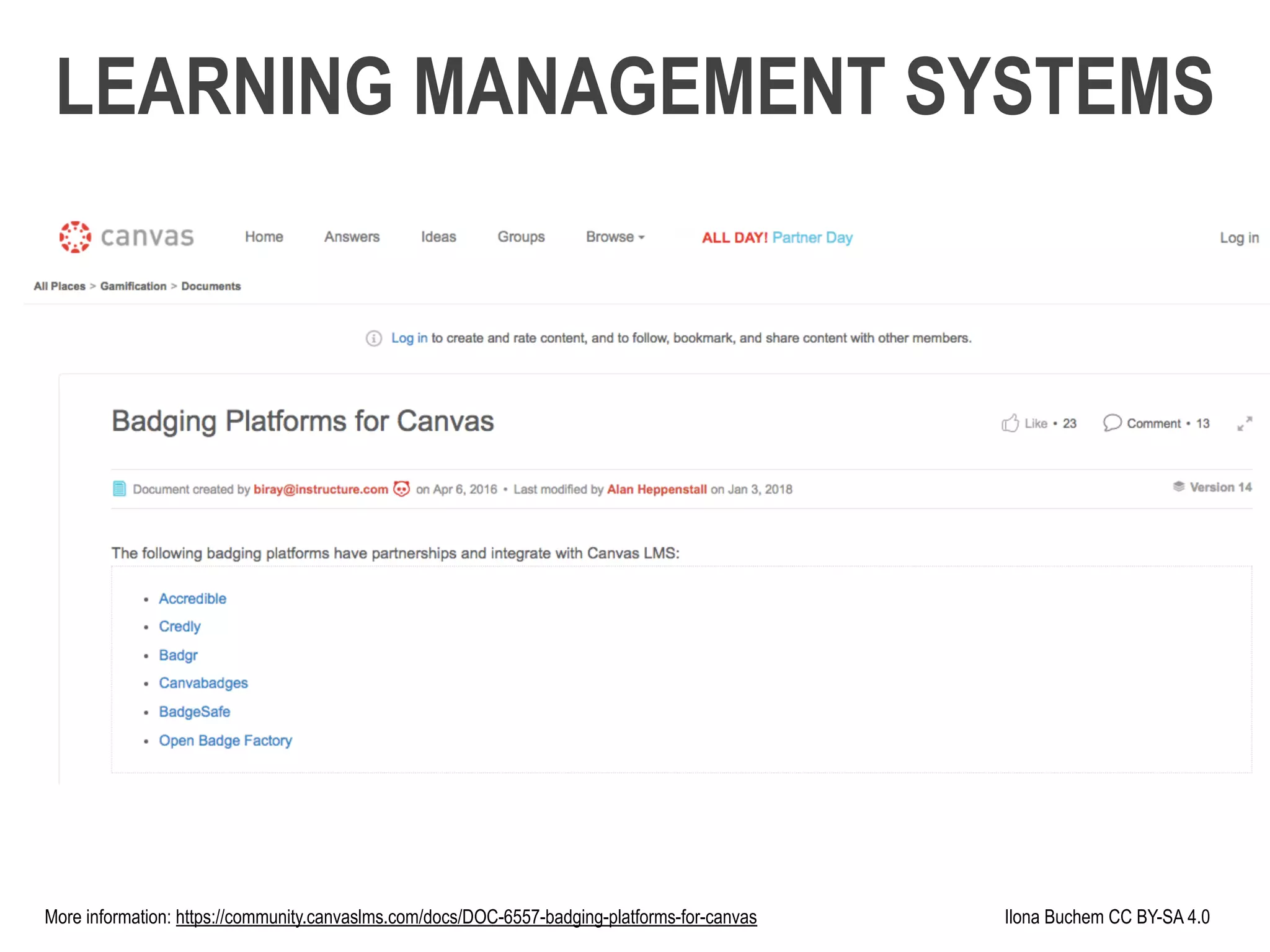This screenshot has height=952, width=1270.
Task: Open the Badgr link
Action: [x=178, y=655]
